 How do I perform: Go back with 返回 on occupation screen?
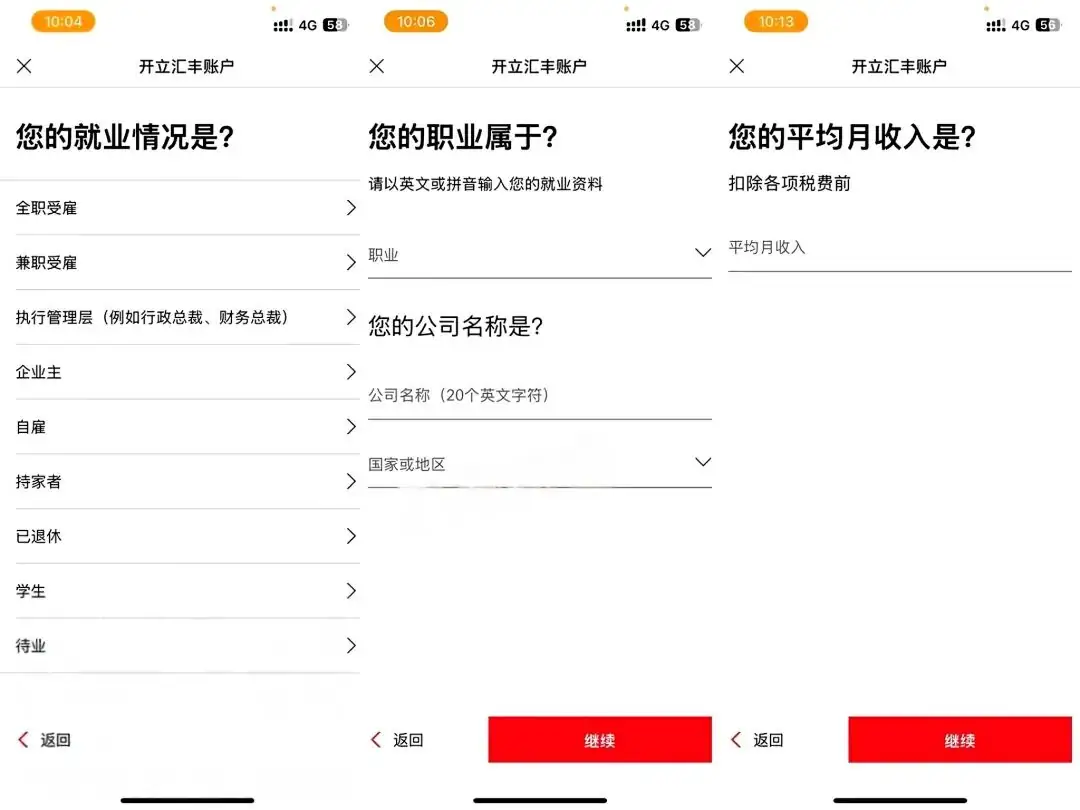(397, 740)
